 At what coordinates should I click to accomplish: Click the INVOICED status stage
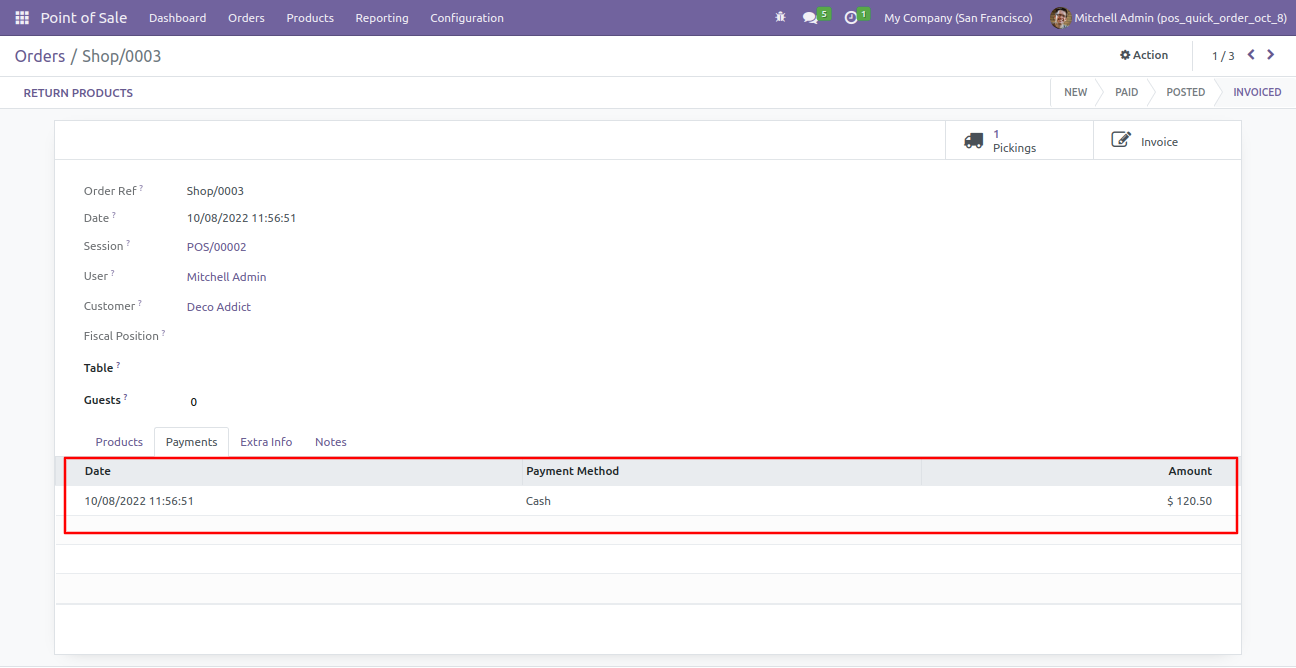point(1257,92)
